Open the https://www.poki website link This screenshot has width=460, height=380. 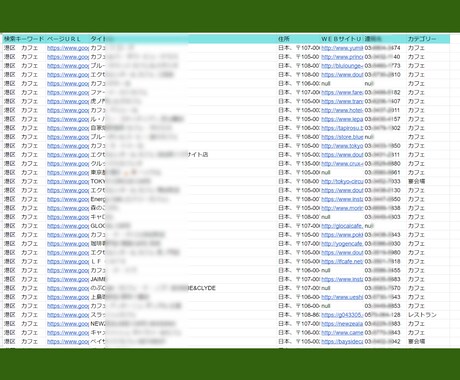coord(342,235)
